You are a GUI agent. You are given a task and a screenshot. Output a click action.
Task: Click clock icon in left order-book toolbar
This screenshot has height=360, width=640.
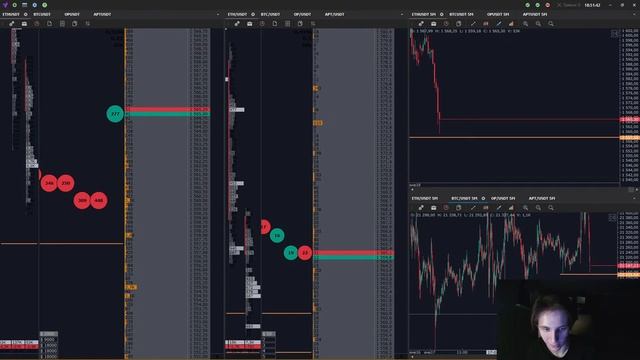(37, 24)
